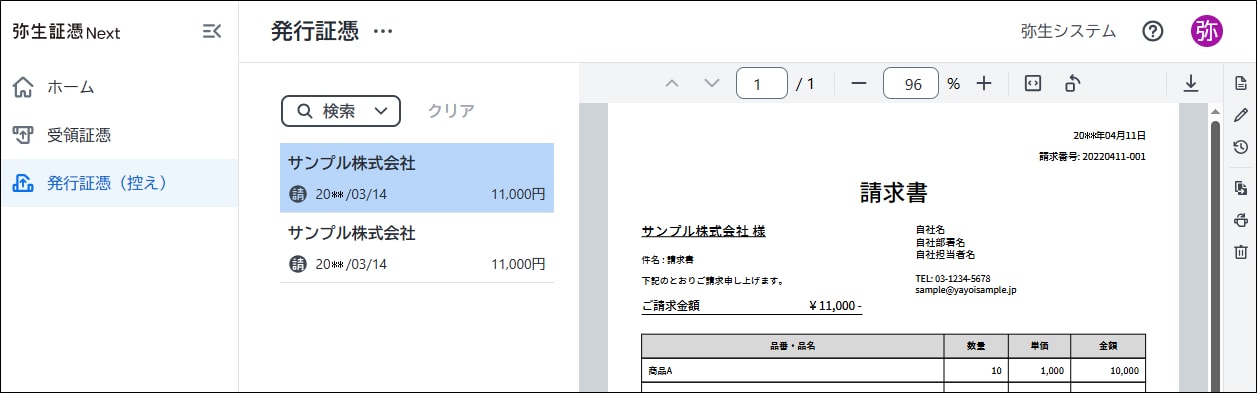Viewport: 1257px width, 393px height.
Task: Click the ホーム house icon
Action: pyautogui.click(x=23, y=87)
